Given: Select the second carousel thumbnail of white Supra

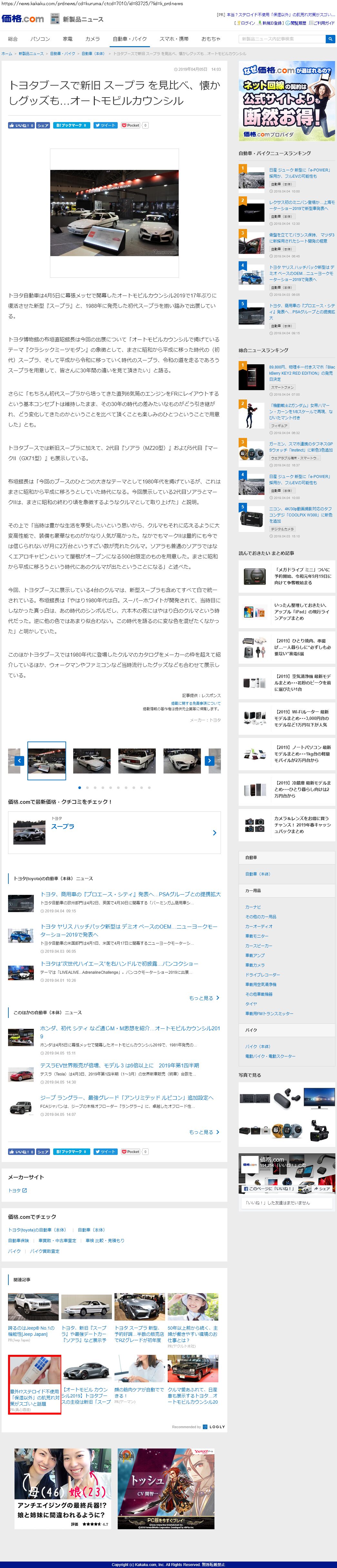Looking at the screenshot, I should coord(91,761).
